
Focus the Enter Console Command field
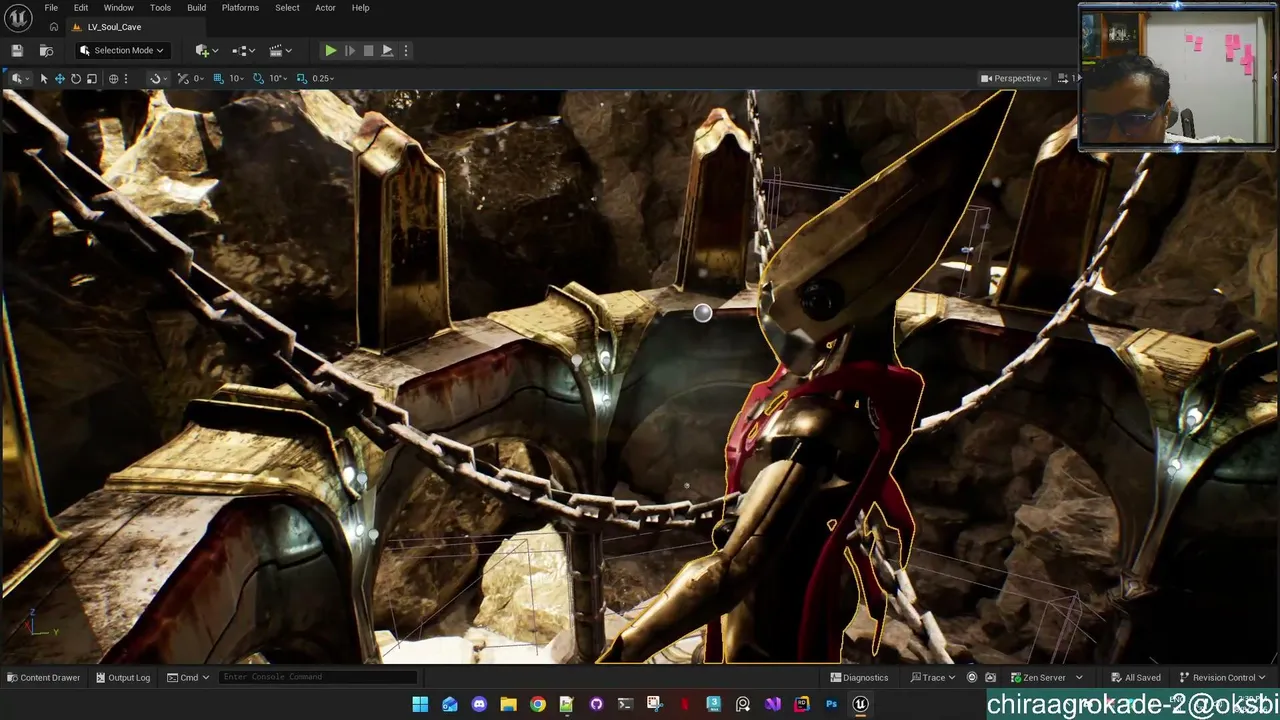coord(318,677)
